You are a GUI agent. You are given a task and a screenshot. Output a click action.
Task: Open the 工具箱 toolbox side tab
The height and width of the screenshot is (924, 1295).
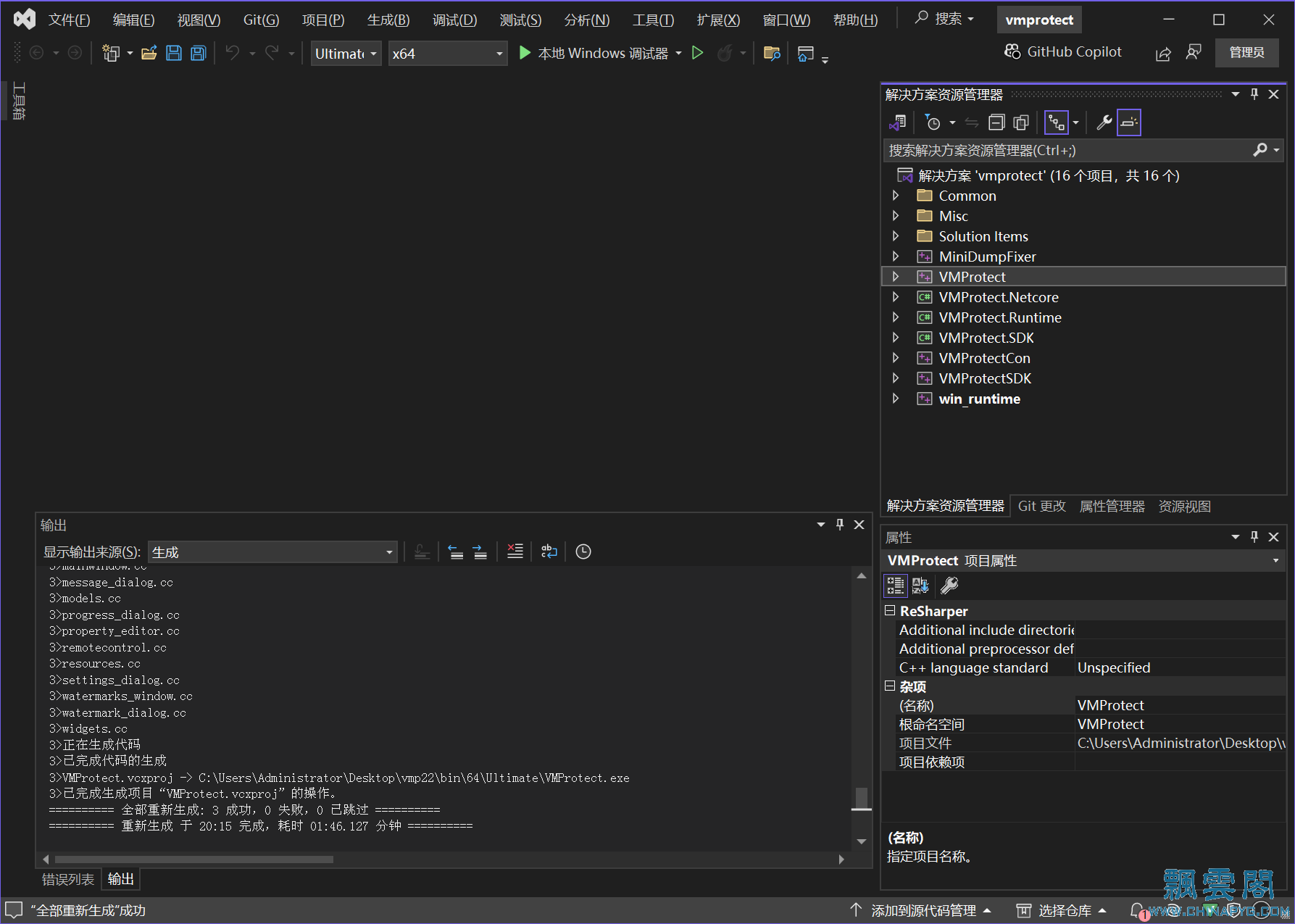(x=19, y=101)
